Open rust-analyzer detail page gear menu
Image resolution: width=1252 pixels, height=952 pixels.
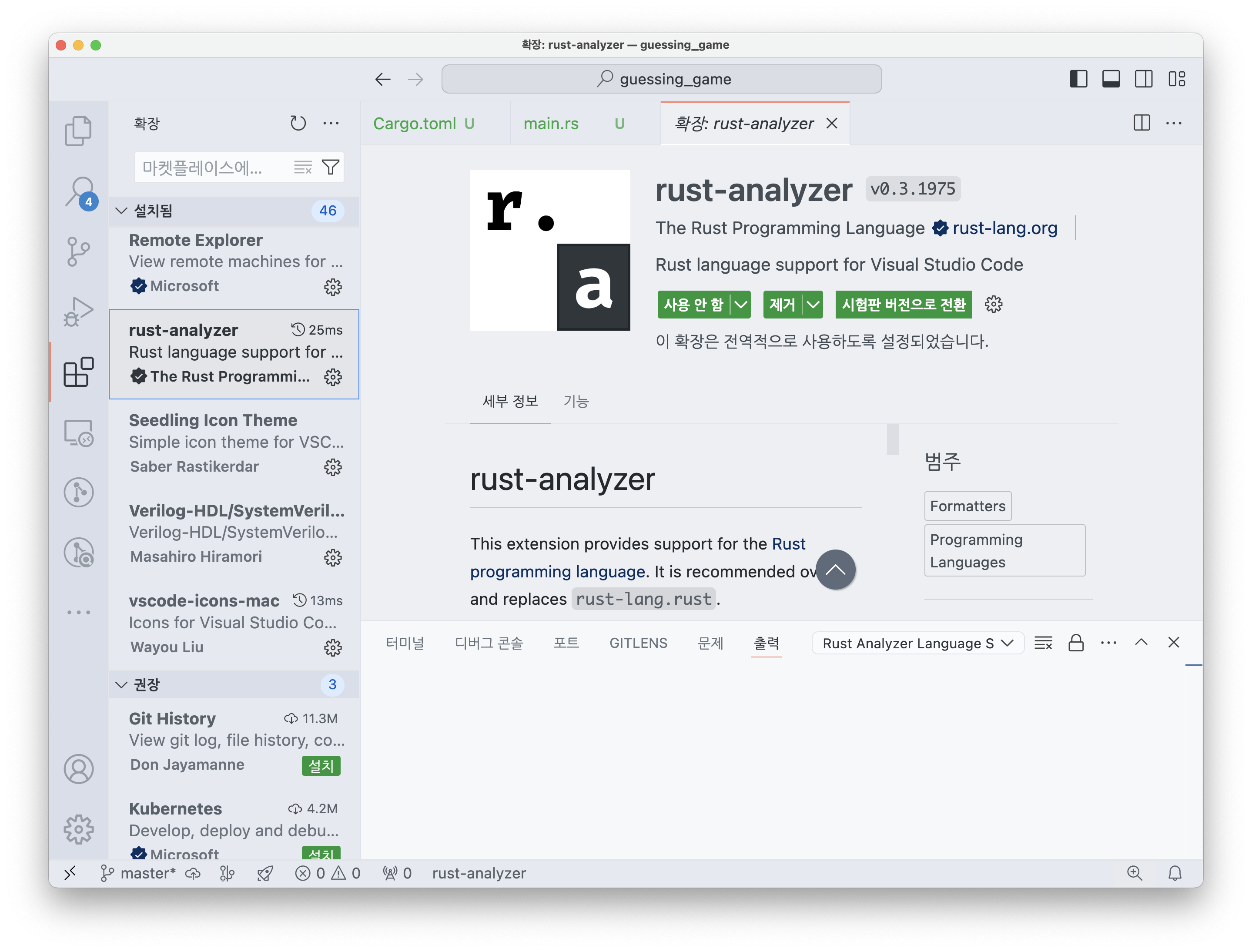[x=993, y=304]
